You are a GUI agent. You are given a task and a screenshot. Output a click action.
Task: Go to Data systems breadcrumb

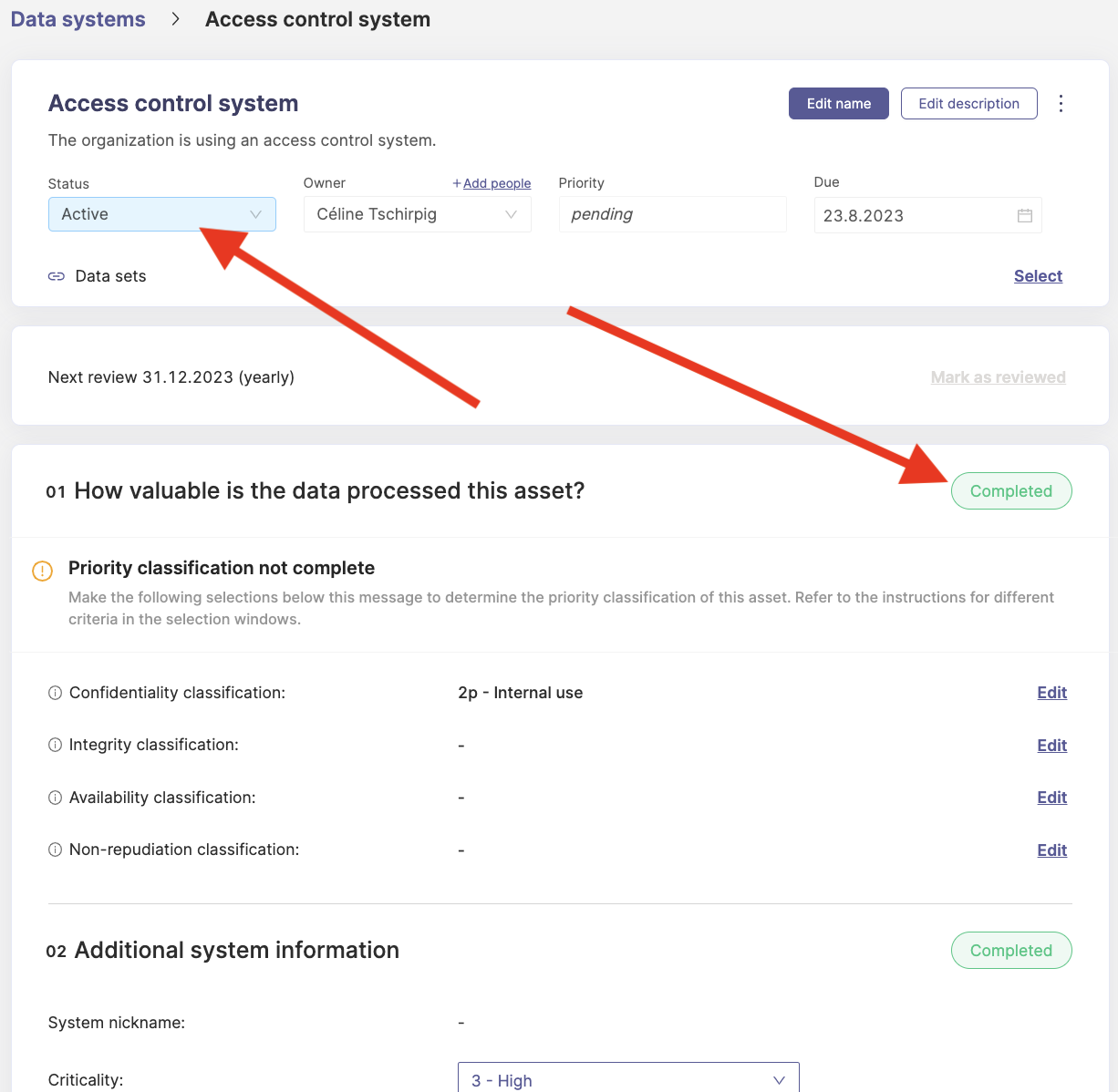click(78, 19)
